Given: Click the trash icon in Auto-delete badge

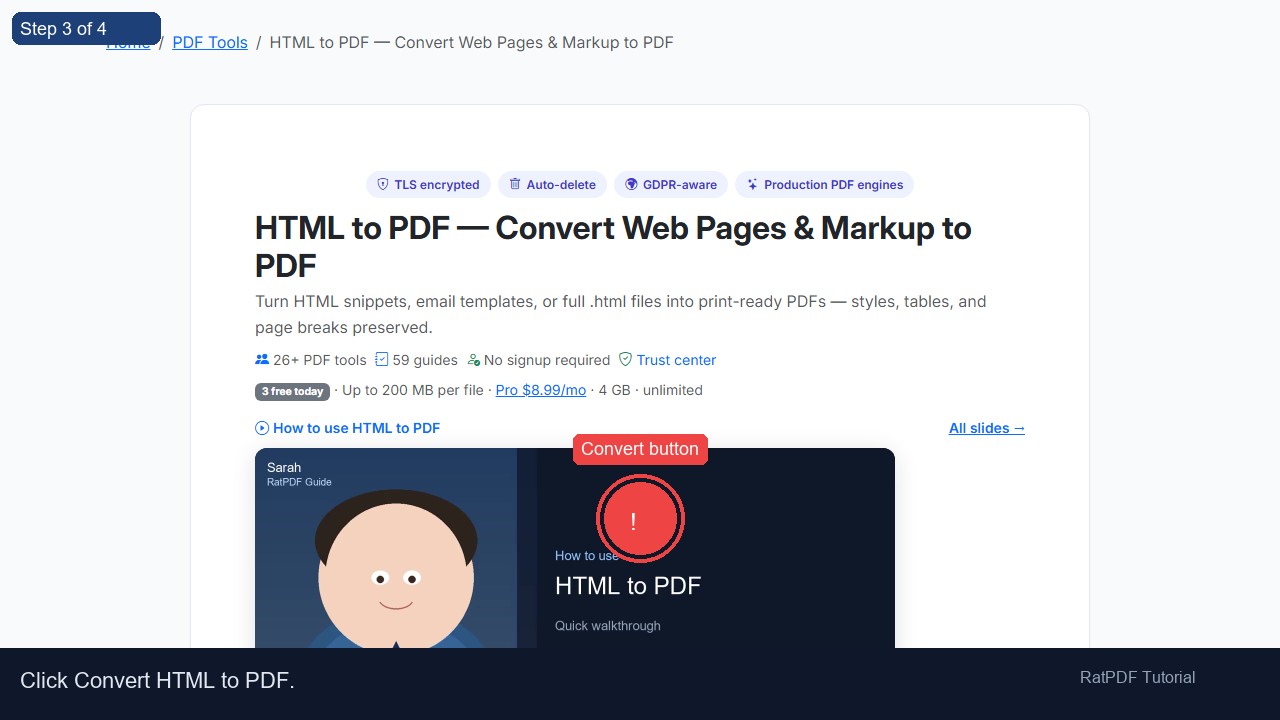Looking at the screenshot, I should tap(515, 184).
